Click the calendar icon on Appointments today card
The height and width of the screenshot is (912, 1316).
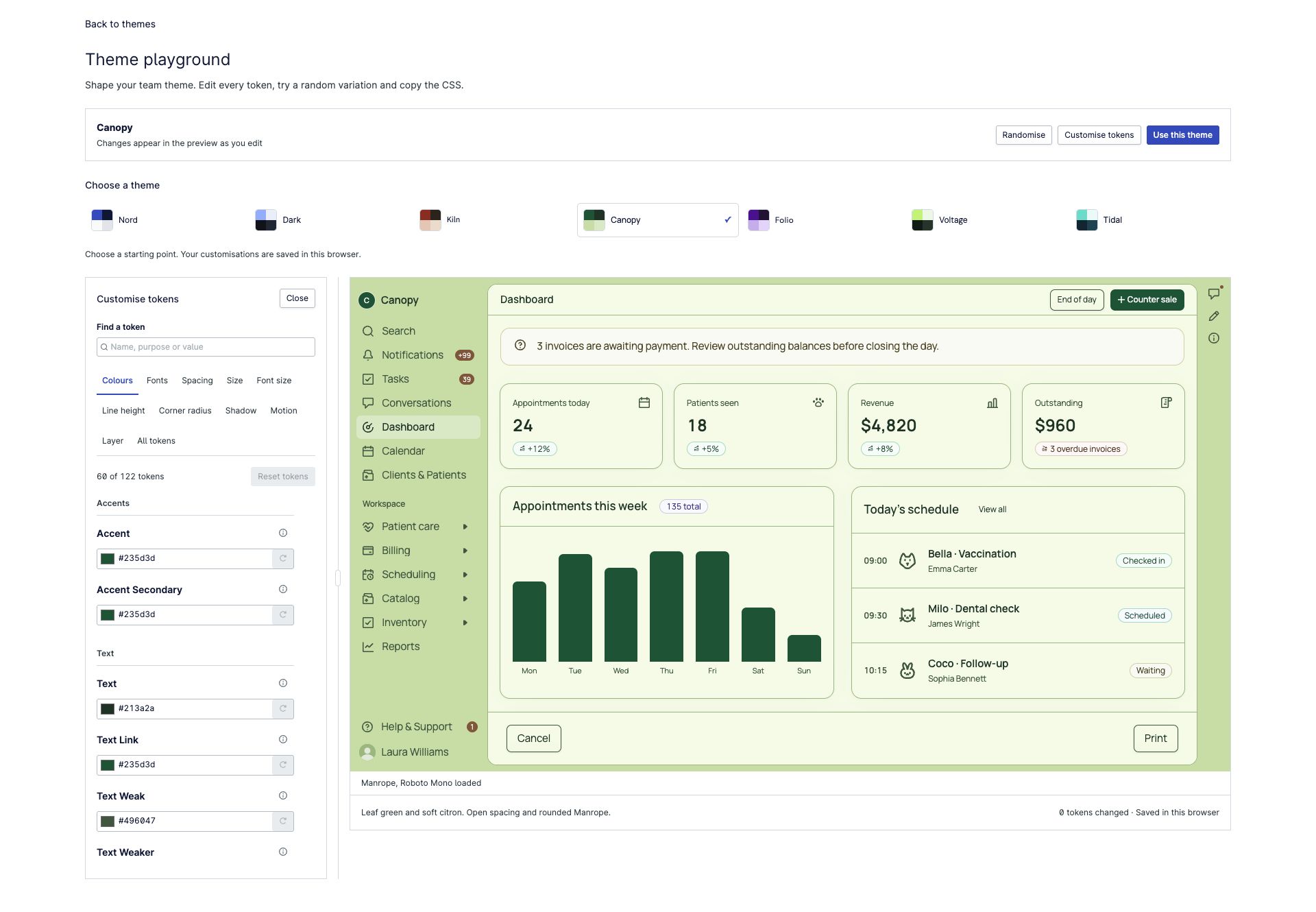point(644,403)
